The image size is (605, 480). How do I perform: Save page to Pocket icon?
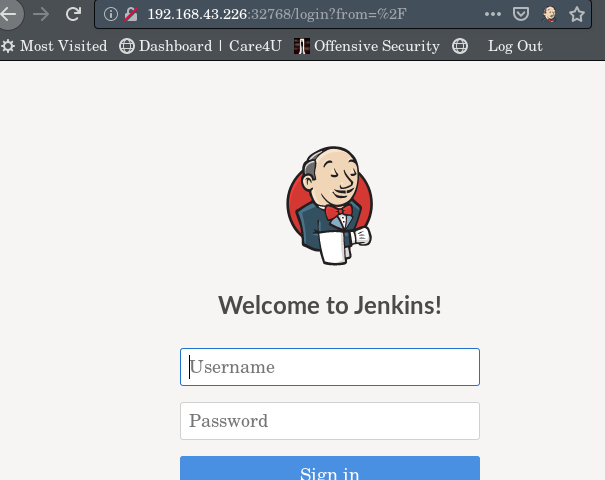(x=521, y=14)
